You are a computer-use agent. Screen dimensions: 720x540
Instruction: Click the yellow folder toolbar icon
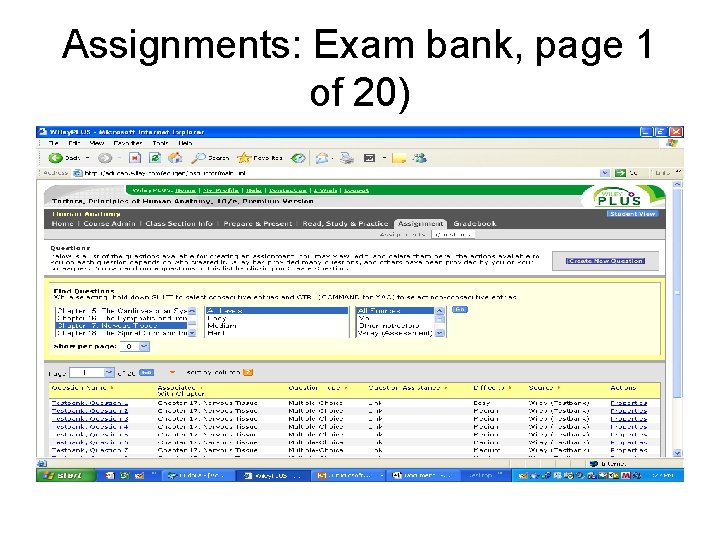click(399, 158)
